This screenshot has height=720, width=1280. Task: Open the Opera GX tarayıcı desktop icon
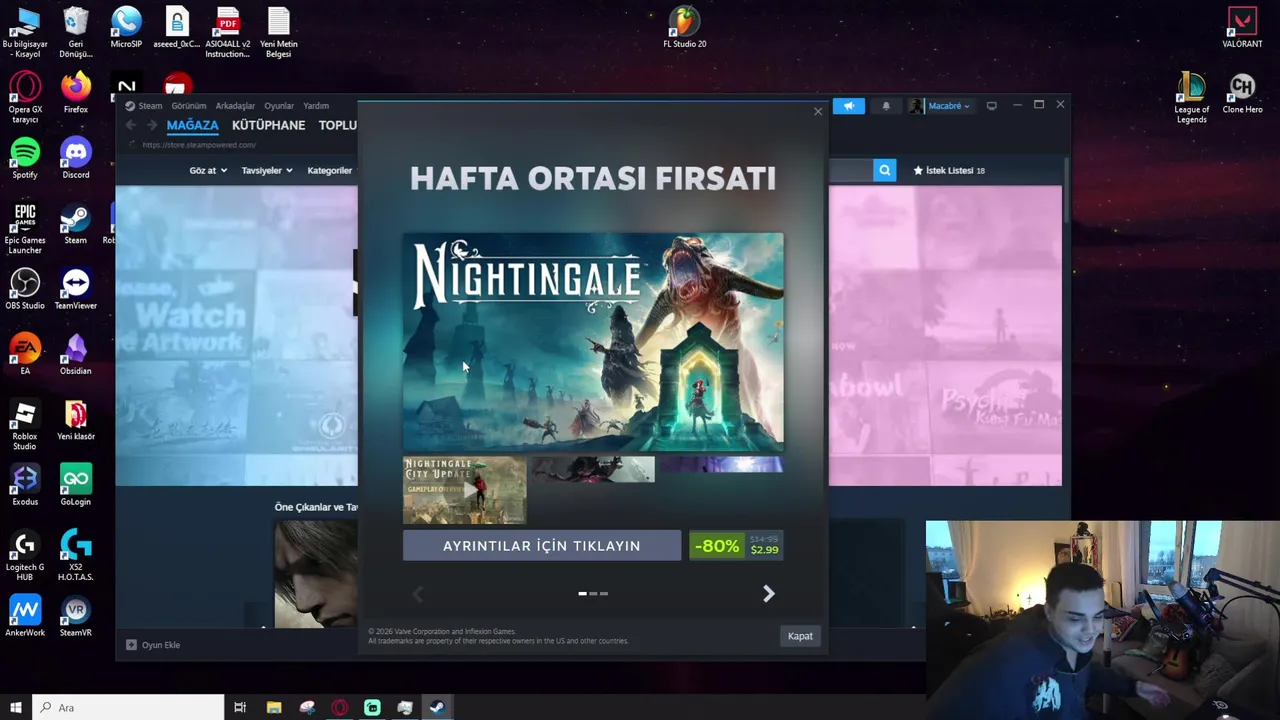tap(25, 98)
